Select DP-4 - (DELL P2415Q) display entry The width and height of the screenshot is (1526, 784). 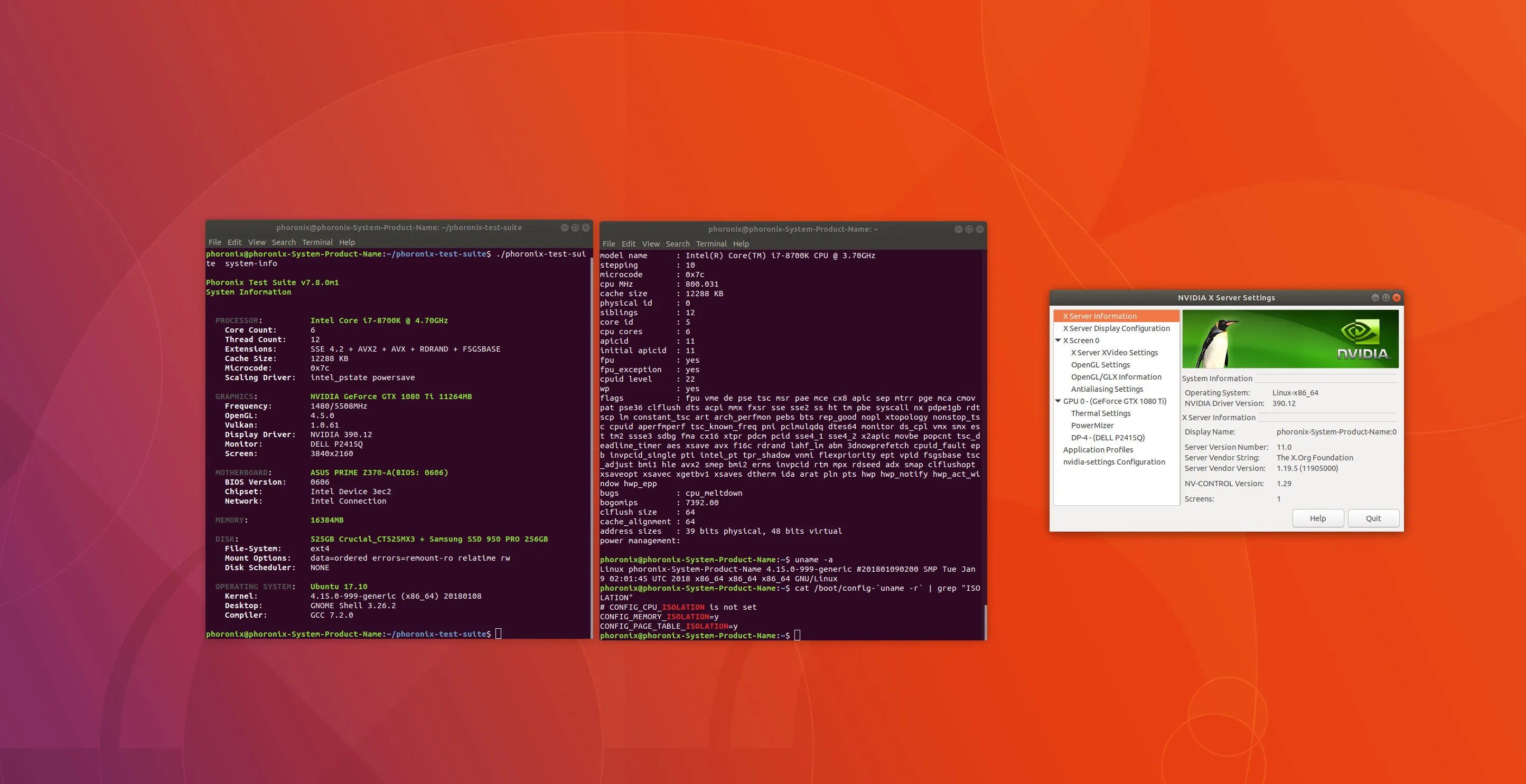tap(1107, 438)
